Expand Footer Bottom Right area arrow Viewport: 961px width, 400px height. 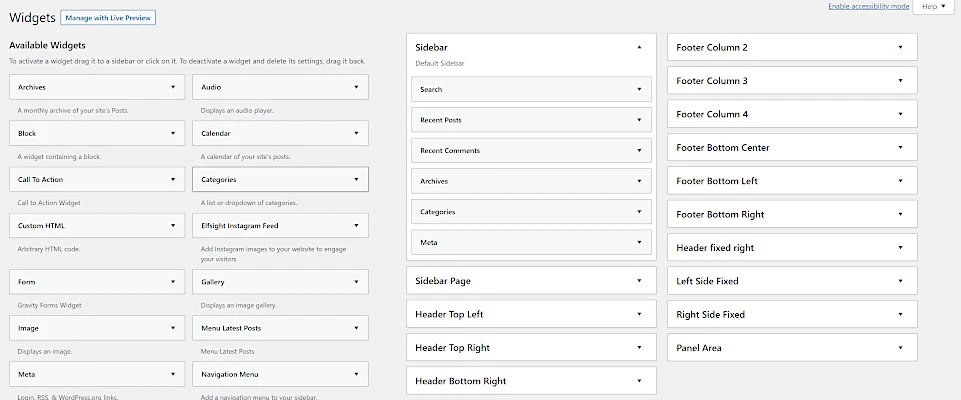click(900, 214)
